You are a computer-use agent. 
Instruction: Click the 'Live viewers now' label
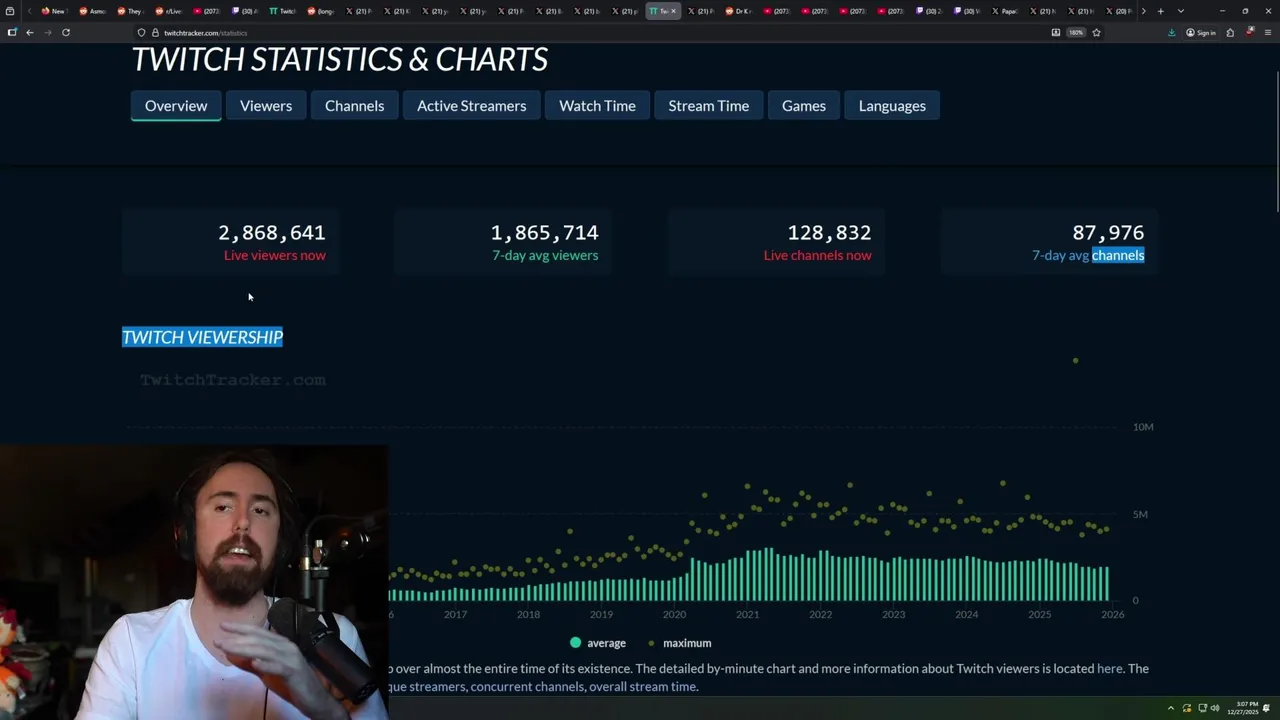point(275,255)
